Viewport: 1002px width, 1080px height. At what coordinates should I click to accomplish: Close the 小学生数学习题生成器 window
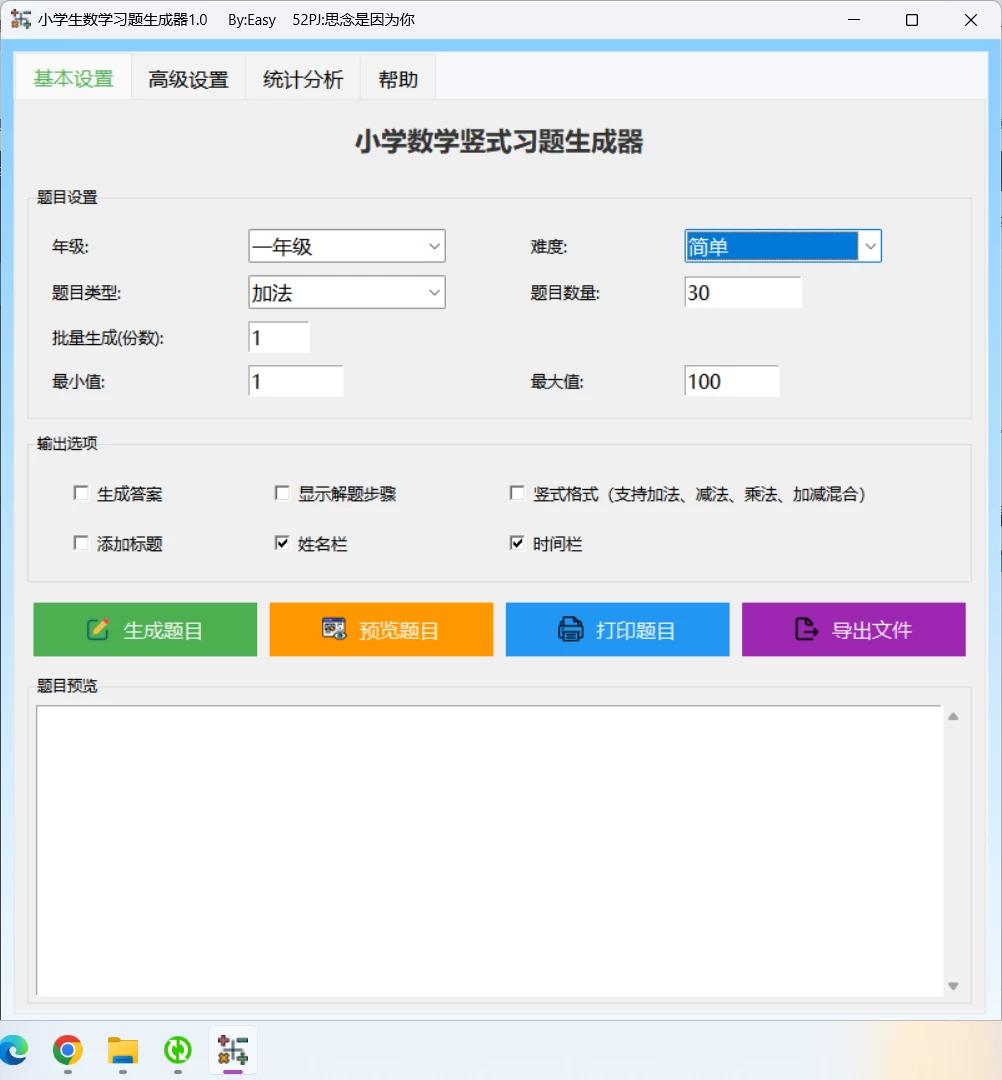pos(970,20)
